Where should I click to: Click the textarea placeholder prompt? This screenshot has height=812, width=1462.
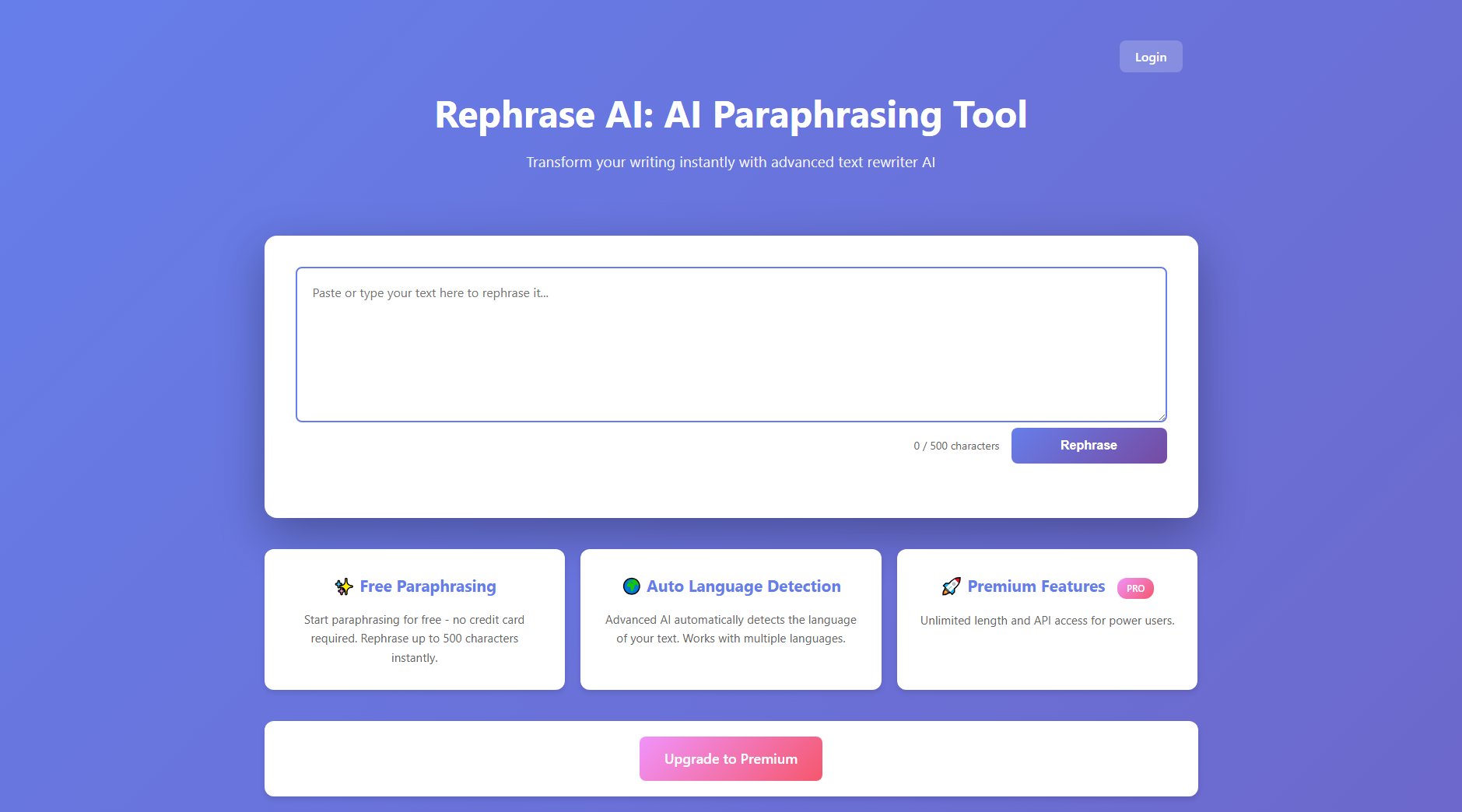pyautogui.click(x=429, y=293)
